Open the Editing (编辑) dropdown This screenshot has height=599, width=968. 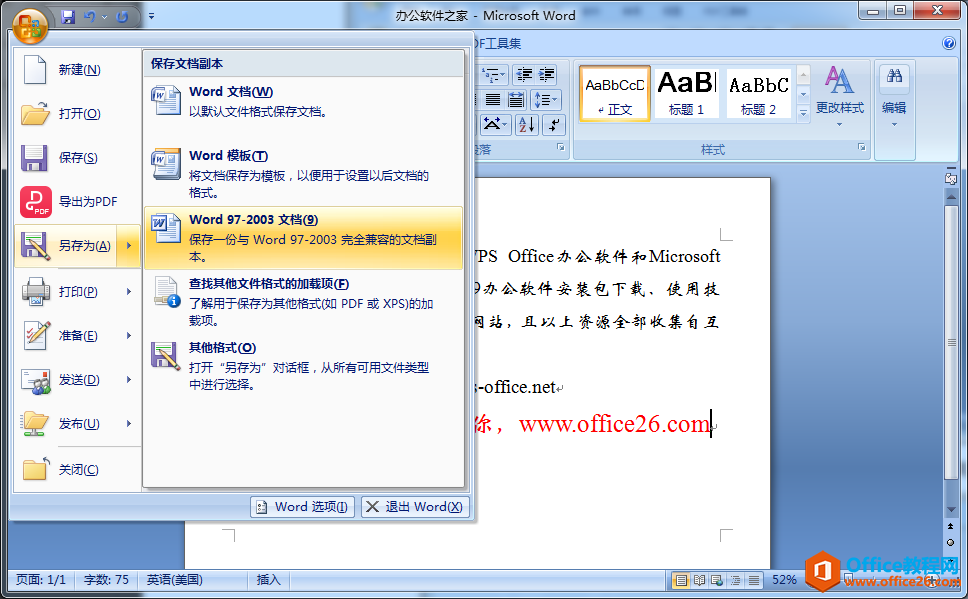894,97
